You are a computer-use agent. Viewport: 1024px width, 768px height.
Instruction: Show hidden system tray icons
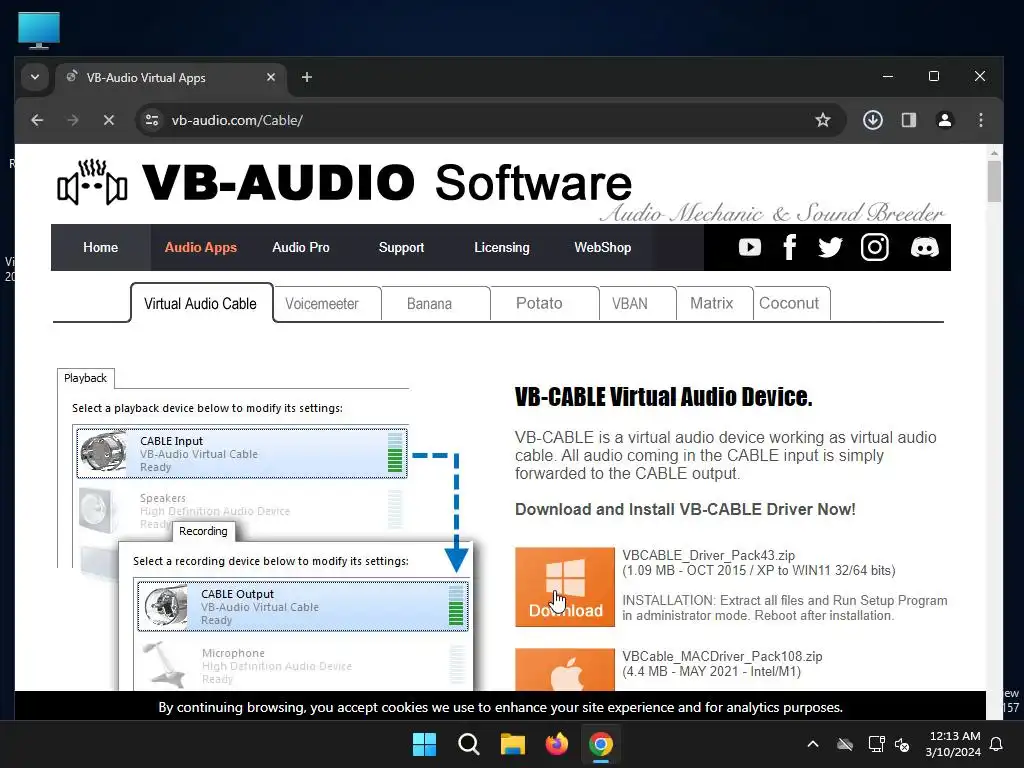point(812,744)
